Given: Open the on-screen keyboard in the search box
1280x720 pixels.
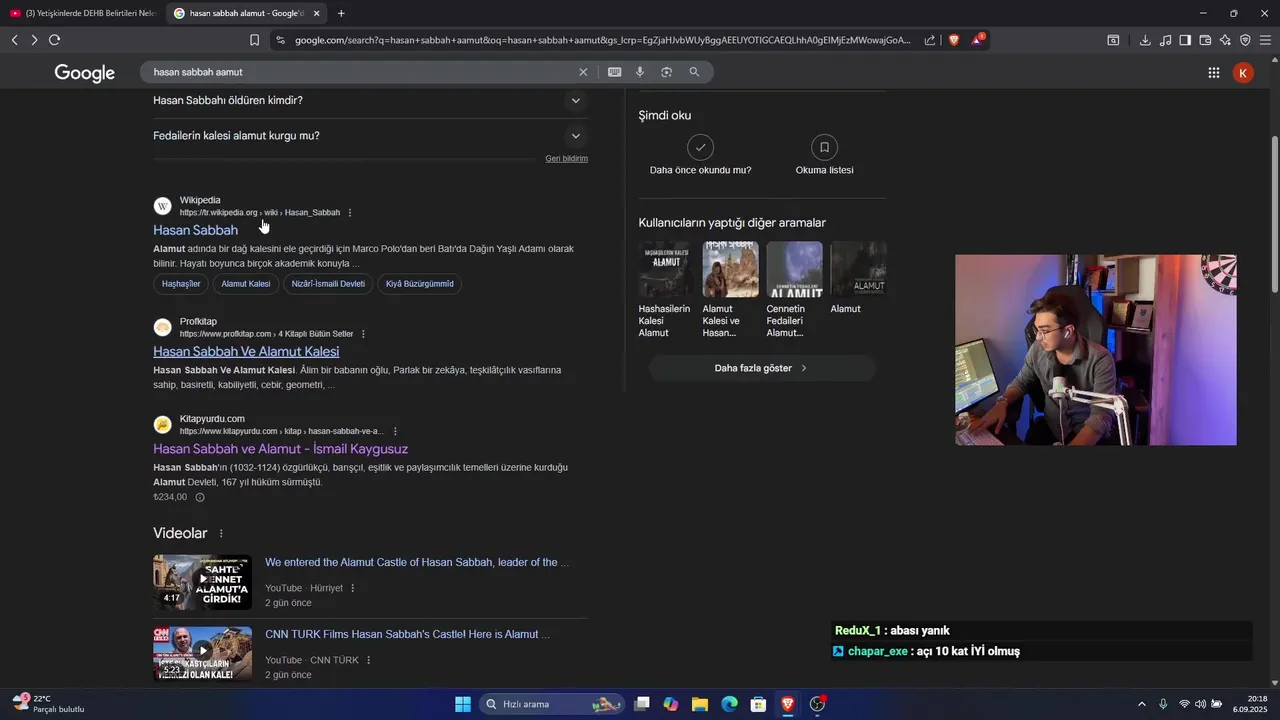Looking at the screenshot, I should click(614, 72).
